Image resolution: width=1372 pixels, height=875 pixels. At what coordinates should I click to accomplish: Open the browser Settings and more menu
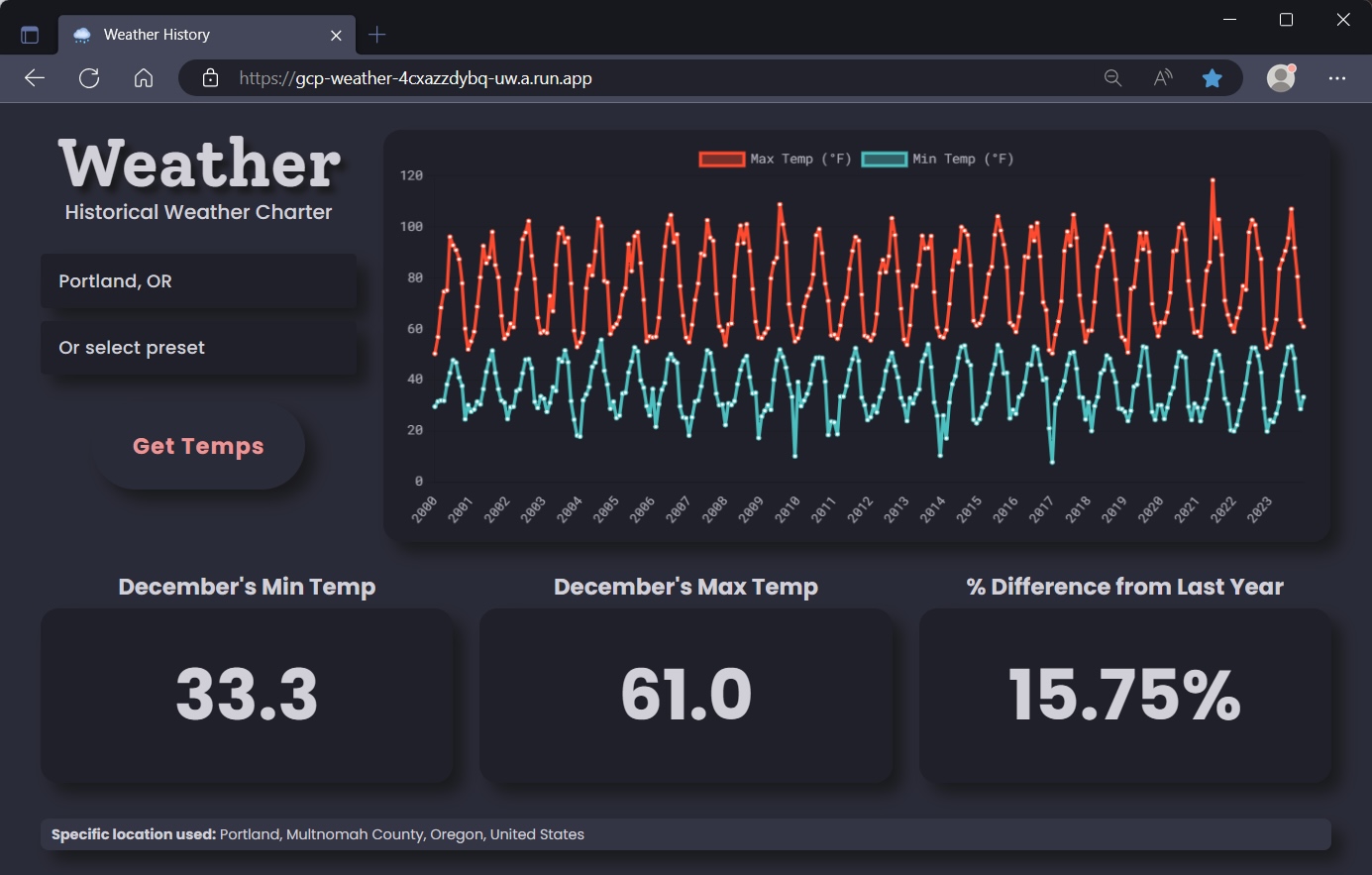click(1337, 78)
